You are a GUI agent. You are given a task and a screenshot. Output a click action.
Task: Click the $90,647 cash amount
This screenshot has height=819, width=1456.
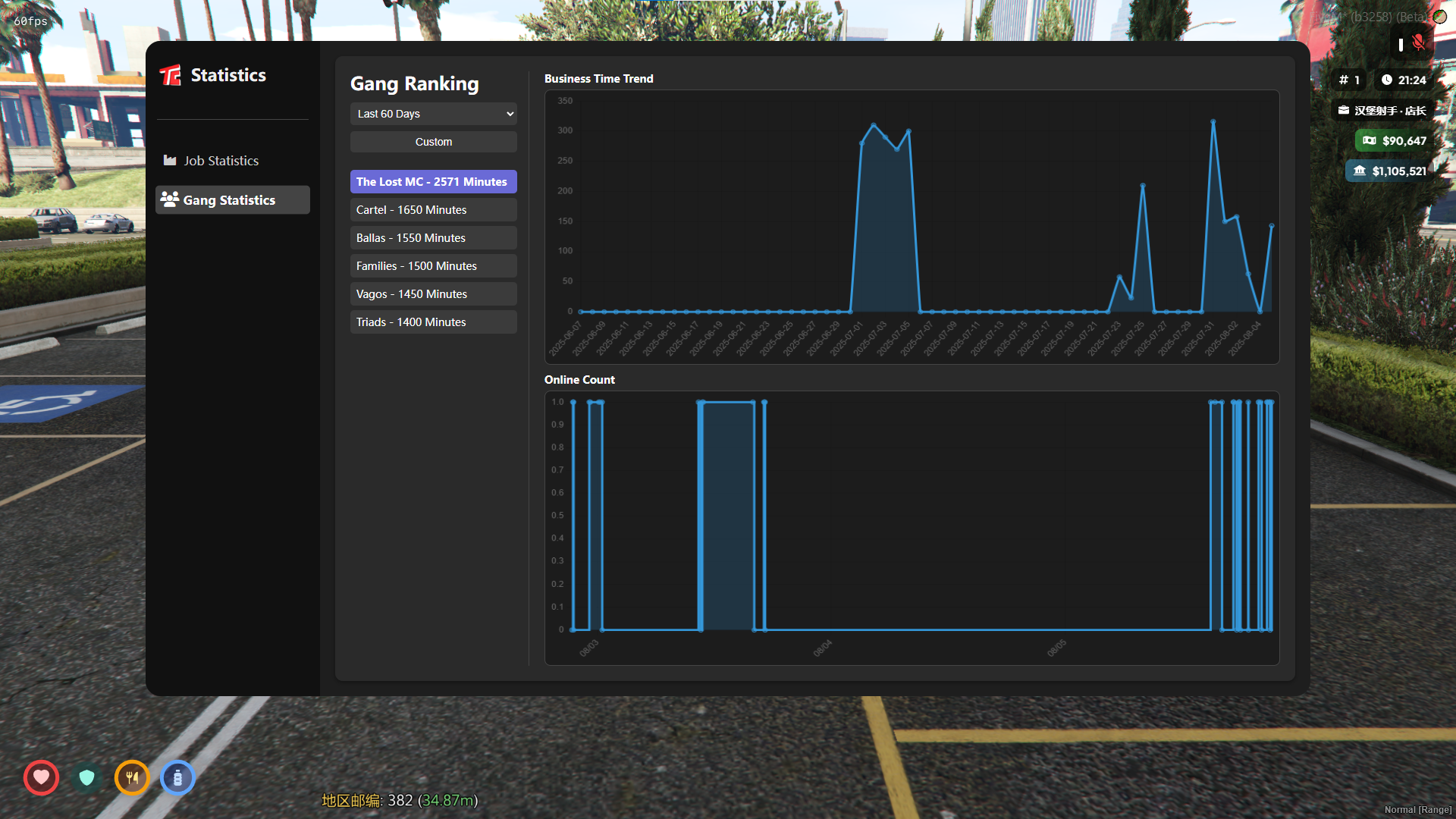pyautogui.click(x=1404, y=140)
